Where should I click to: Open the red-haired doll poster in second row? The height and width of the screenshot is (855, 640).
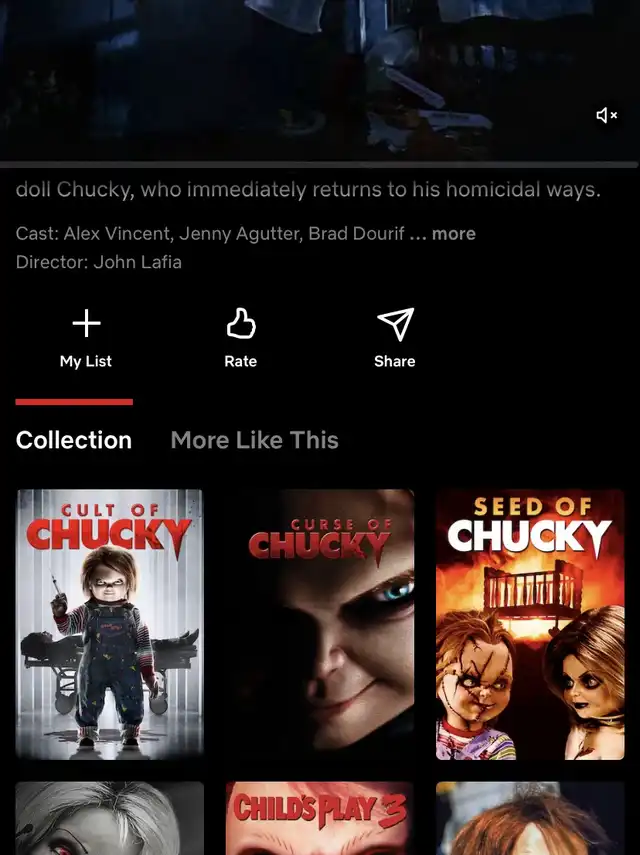pos(530,818)
